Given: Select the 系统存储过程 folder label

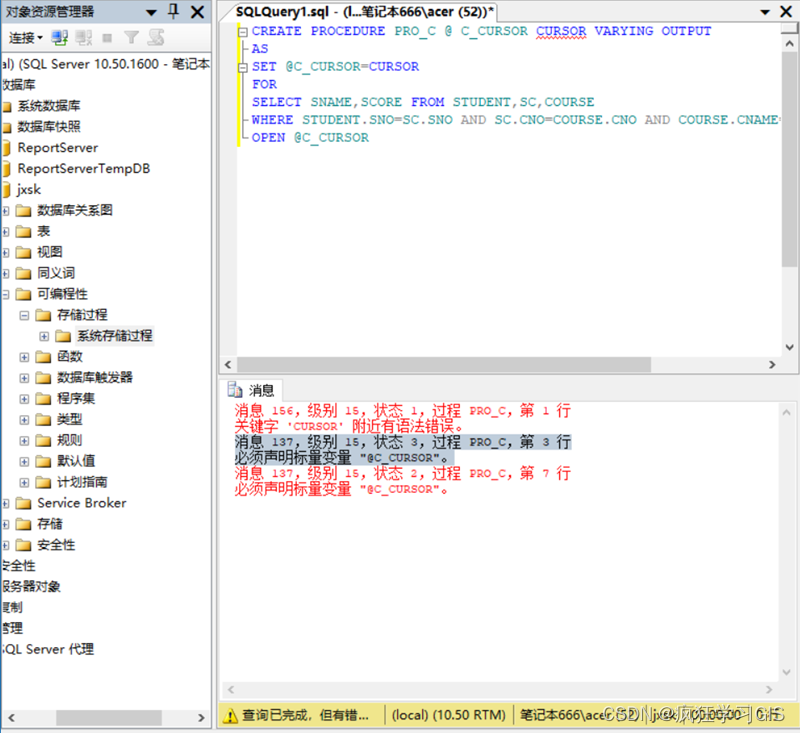Looking at the screenshot, I should tap(115, 336).
